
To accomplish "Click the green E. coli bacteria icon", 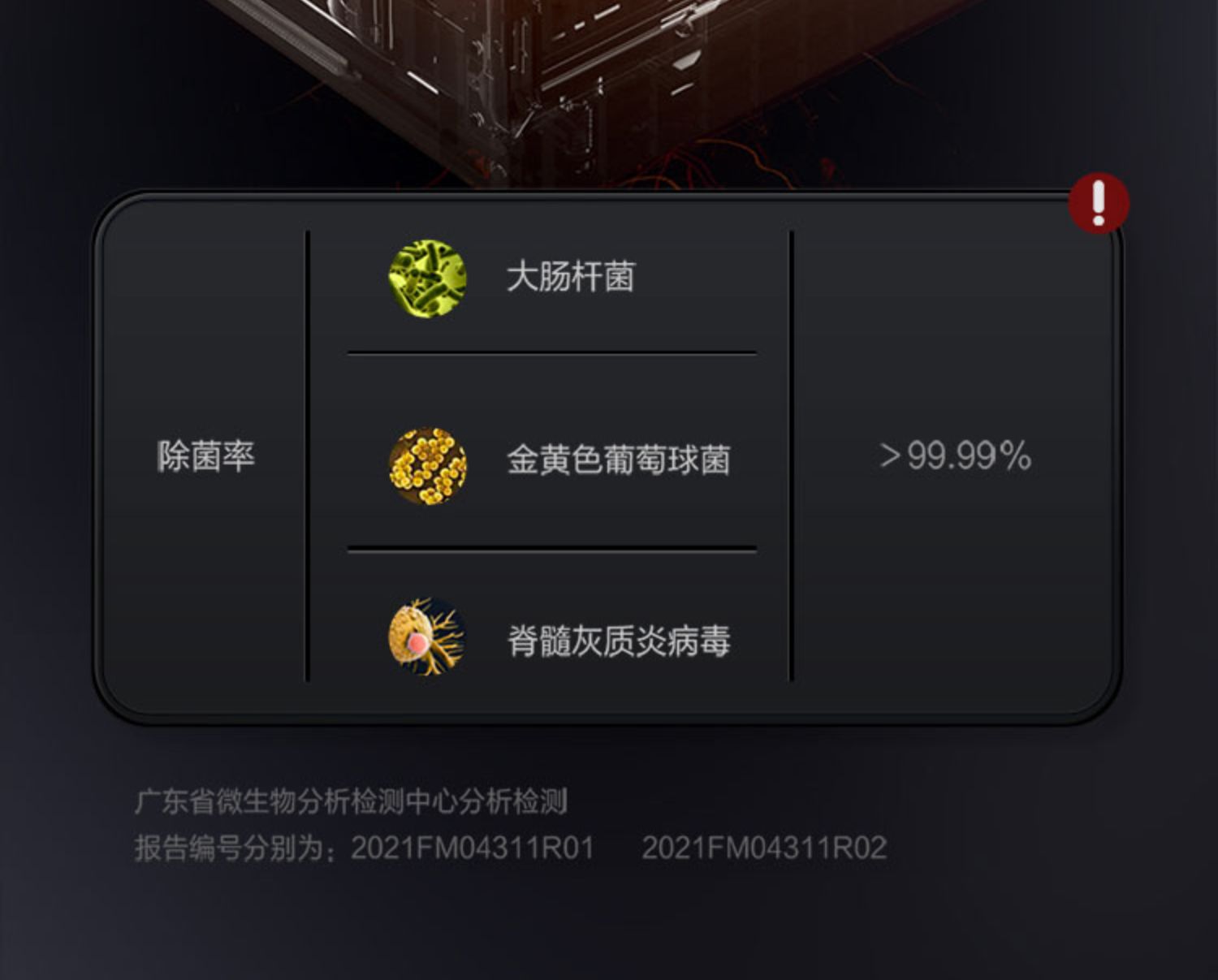I will (428, 278).
